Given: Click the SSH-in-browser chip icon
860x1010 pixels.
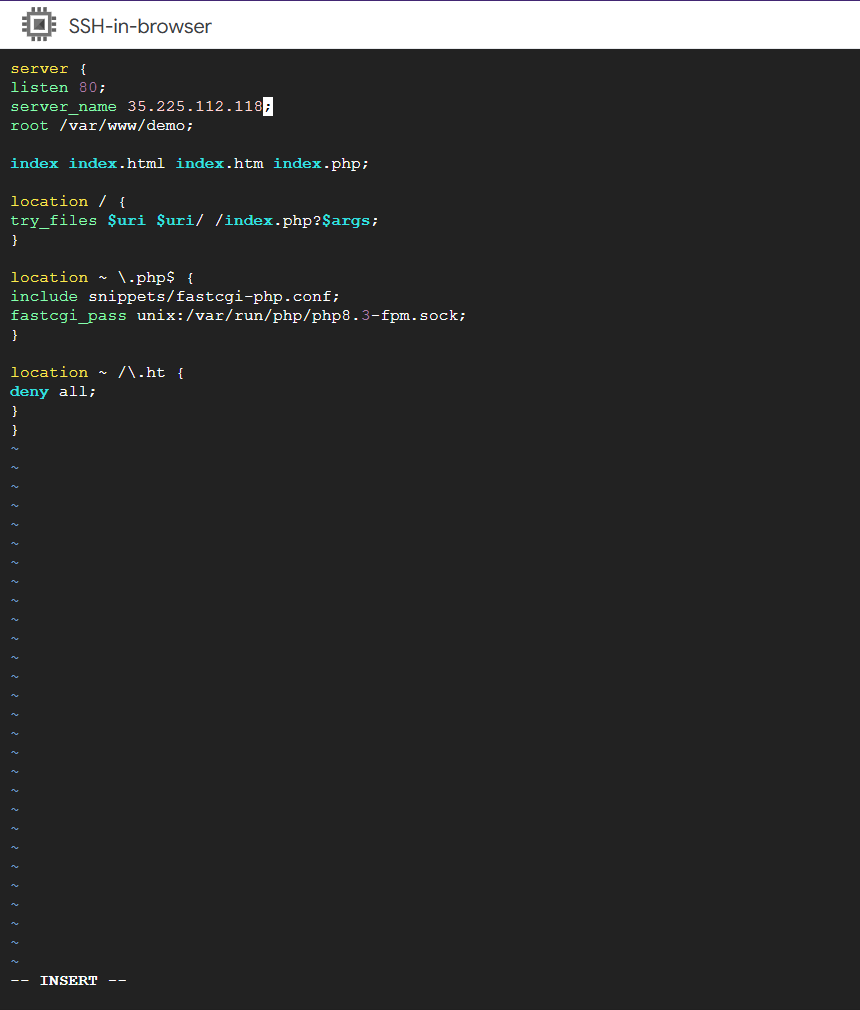Looking at the screenshot, I should click(39, 25).
